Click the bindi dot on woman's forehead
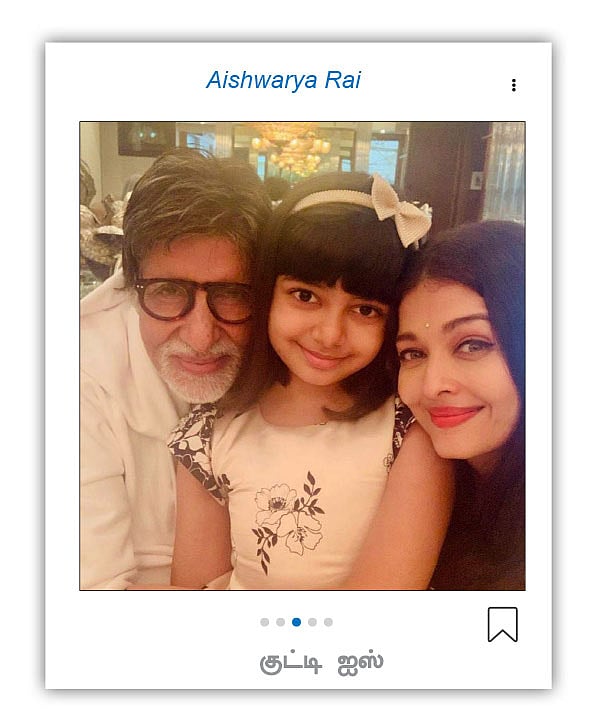Viewport: 597px width, 713px height. coord(427,325)
